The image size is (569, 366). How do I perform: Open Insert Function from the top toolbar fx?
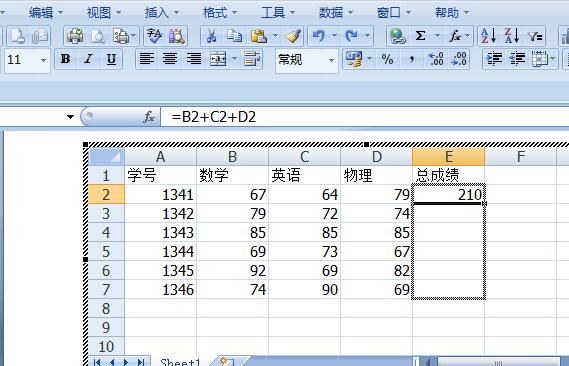coord(454,36)
